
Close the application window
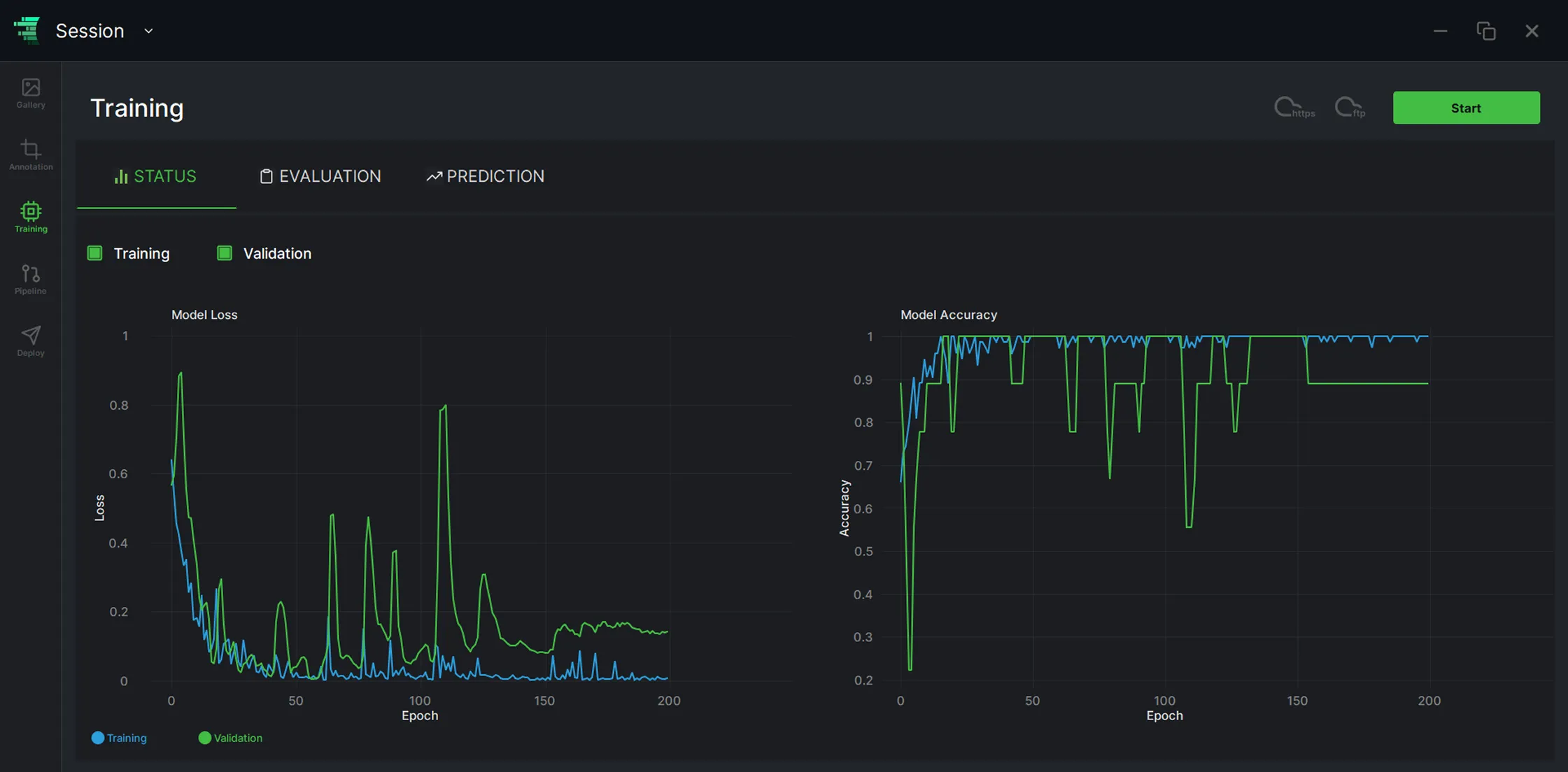[1532, 31]
